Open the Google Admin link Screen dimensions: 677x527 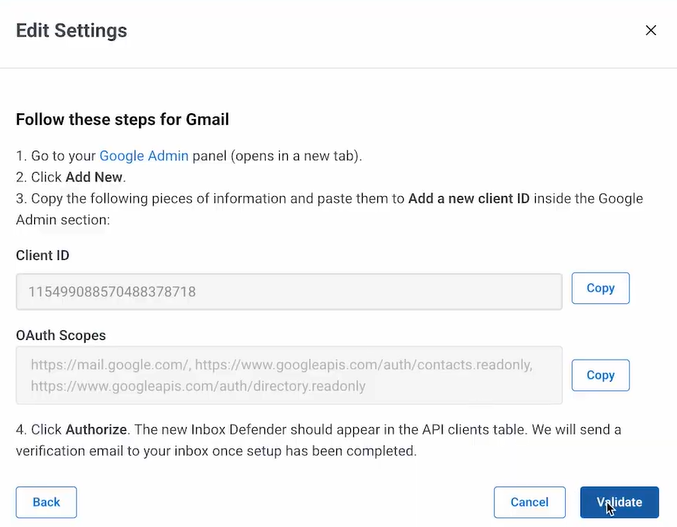click(144, 156)
